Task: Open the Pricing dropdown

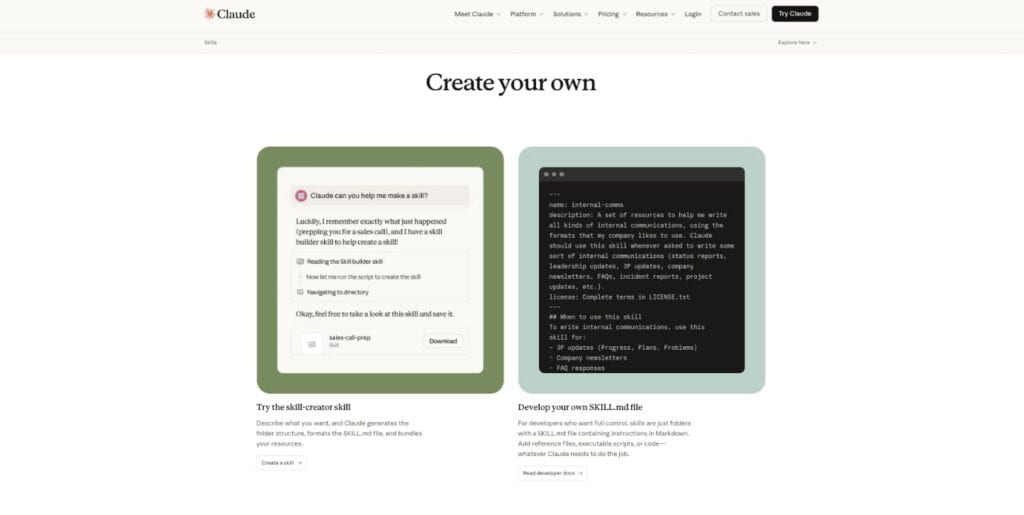Action: coord(612,14)
